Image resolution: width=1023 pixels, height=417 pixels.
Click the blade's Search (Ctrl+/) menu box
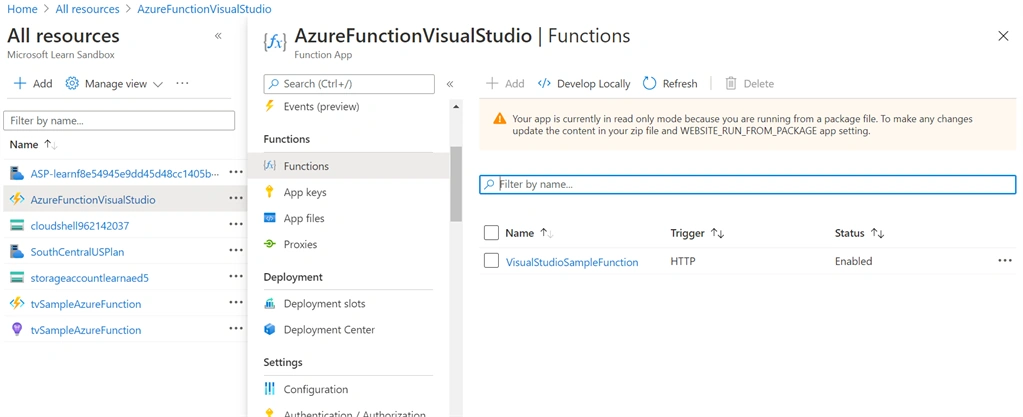click(349, 84)
